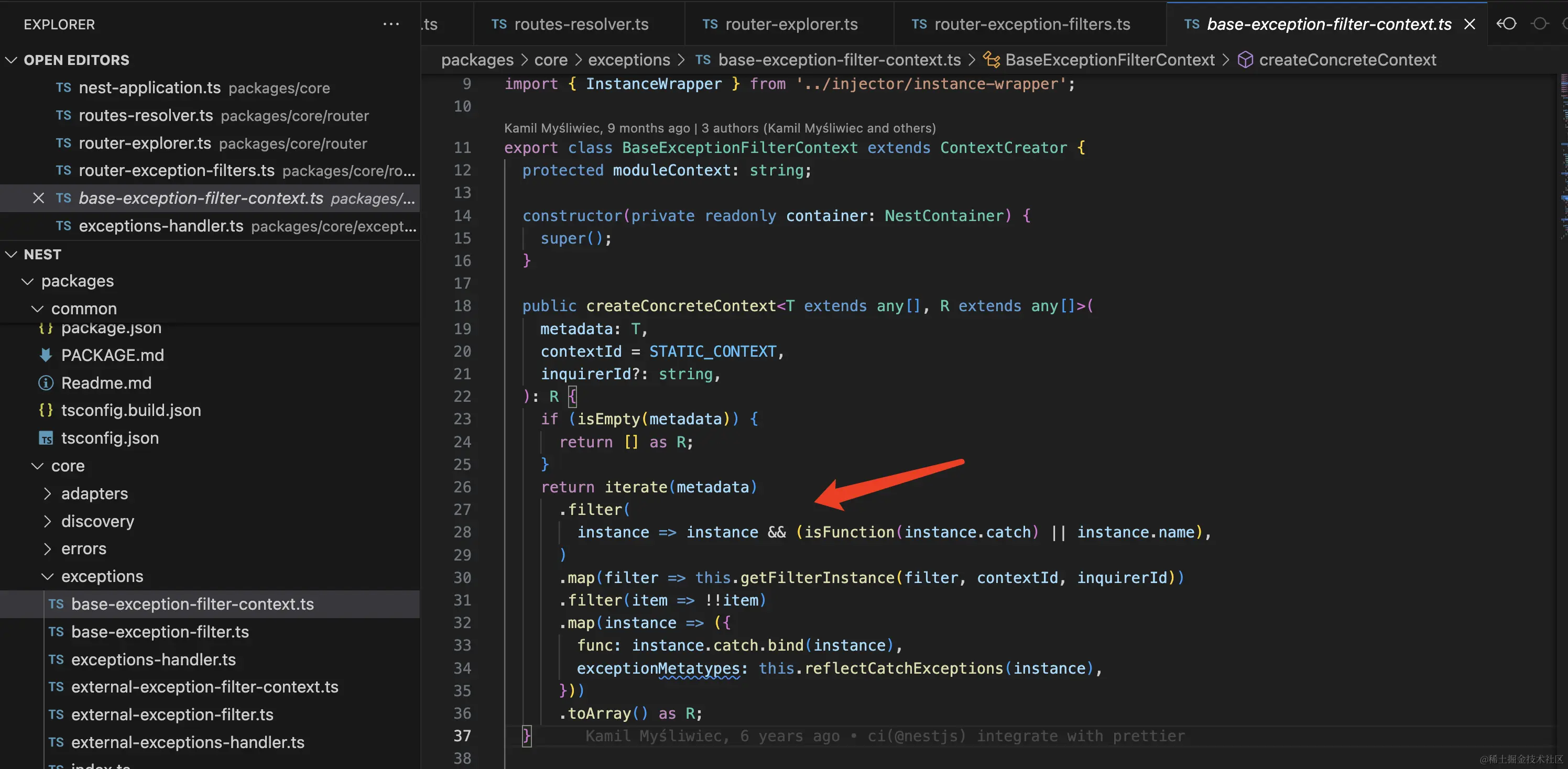Click BaseExceptionFilterContext class symbol icon in breadcrumb
This screenshot has width=1568, height=769.
[992, 60]
